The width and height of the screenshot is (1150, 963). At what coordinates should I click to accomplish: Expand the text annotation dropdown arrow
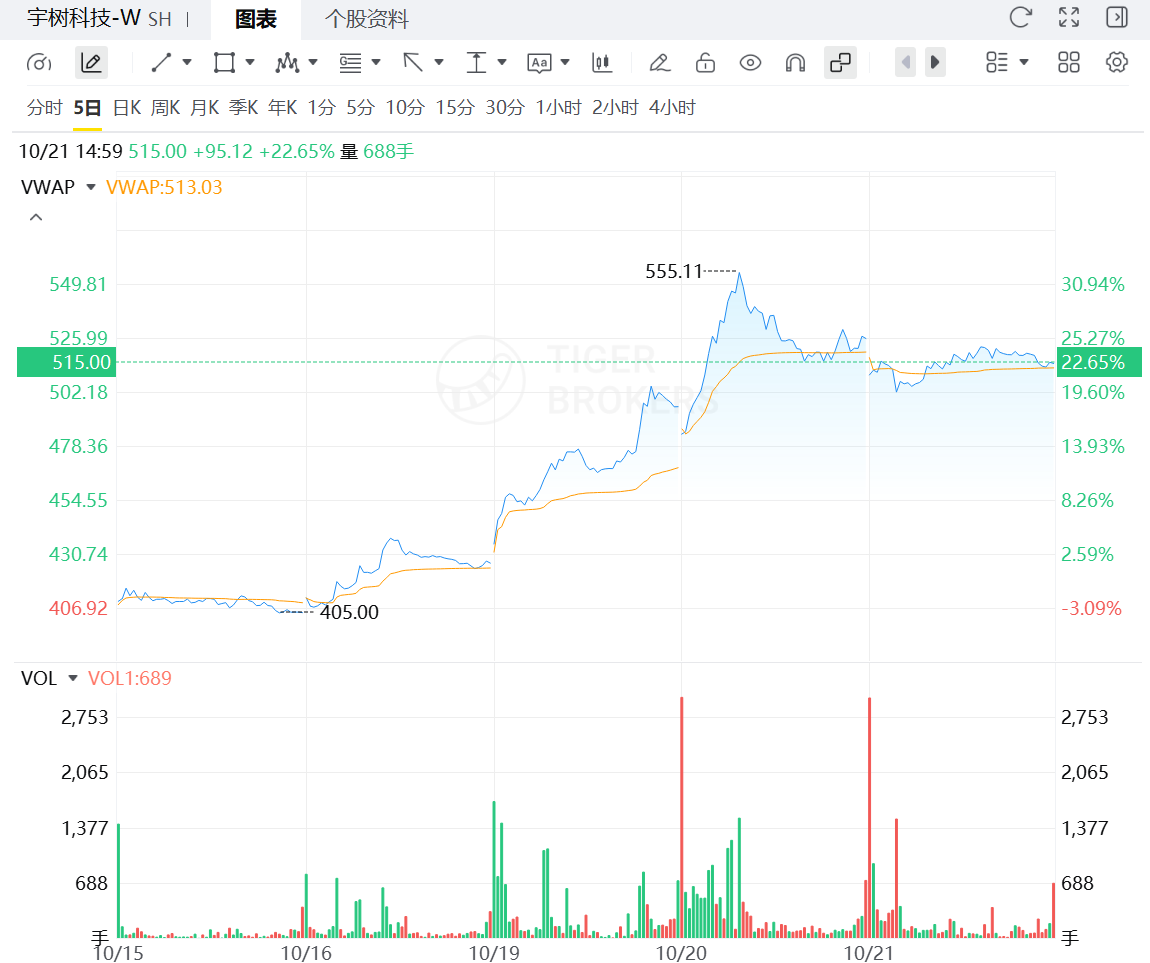[565, 62]
